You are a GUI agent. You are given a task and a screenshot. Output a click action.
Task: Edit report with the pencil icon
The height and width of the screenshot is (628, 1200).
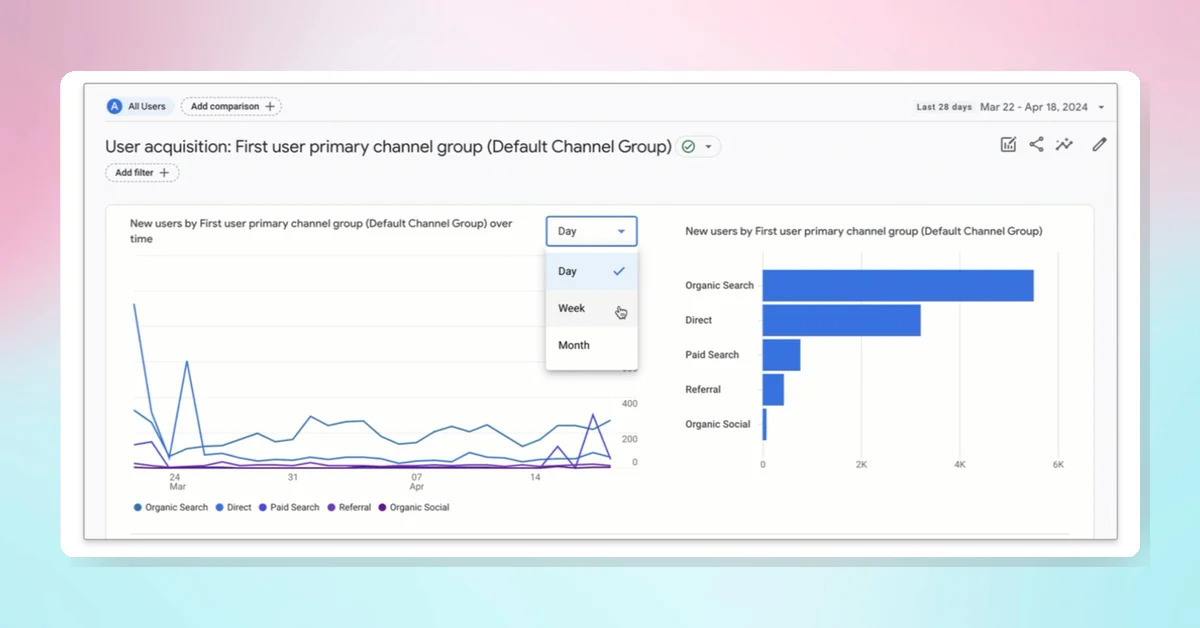tap(1099, 144)
